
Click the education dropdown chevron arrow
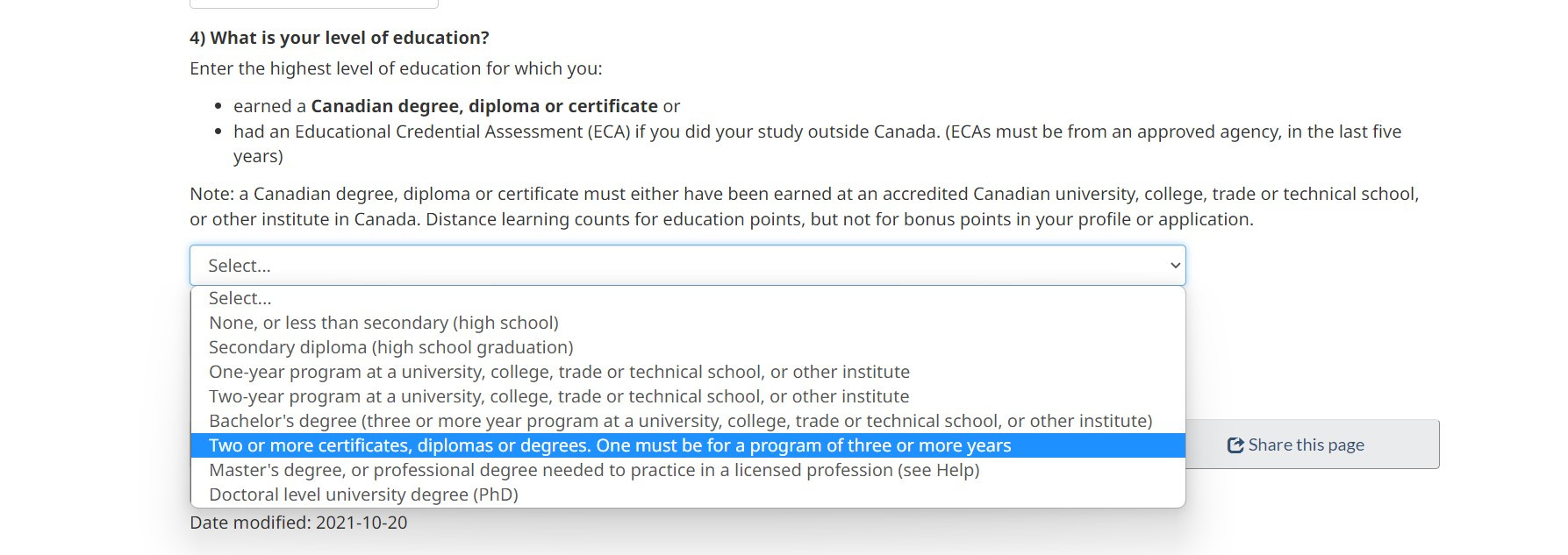1175,266
